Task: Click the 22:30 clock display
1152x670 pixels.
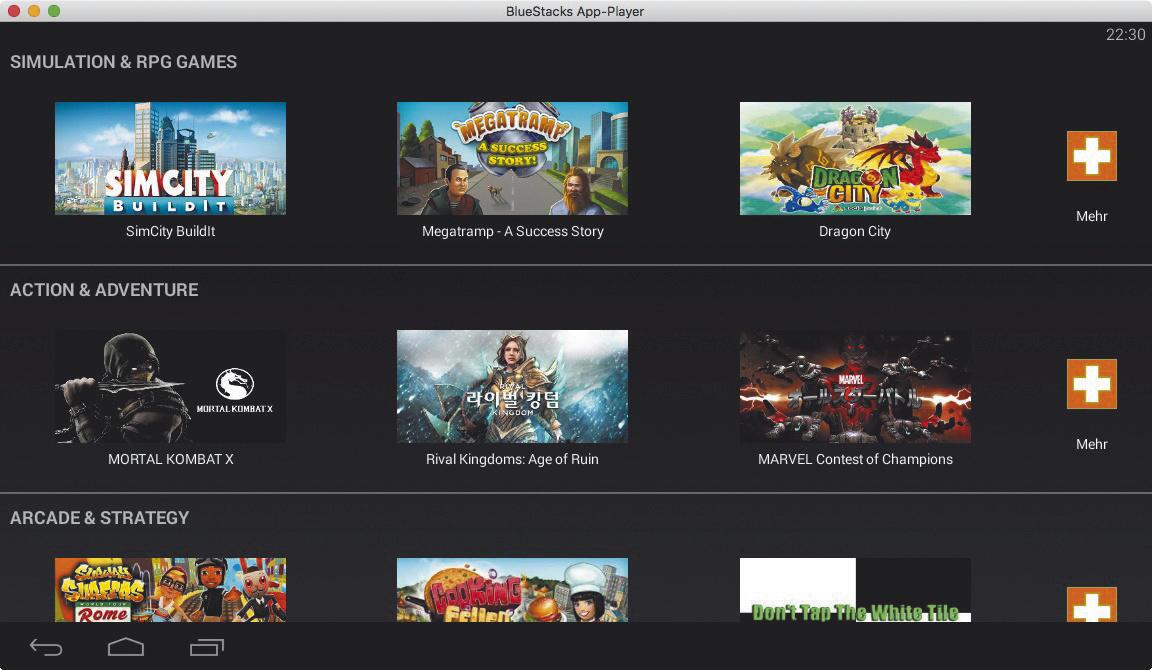Action: [1126, 35]
